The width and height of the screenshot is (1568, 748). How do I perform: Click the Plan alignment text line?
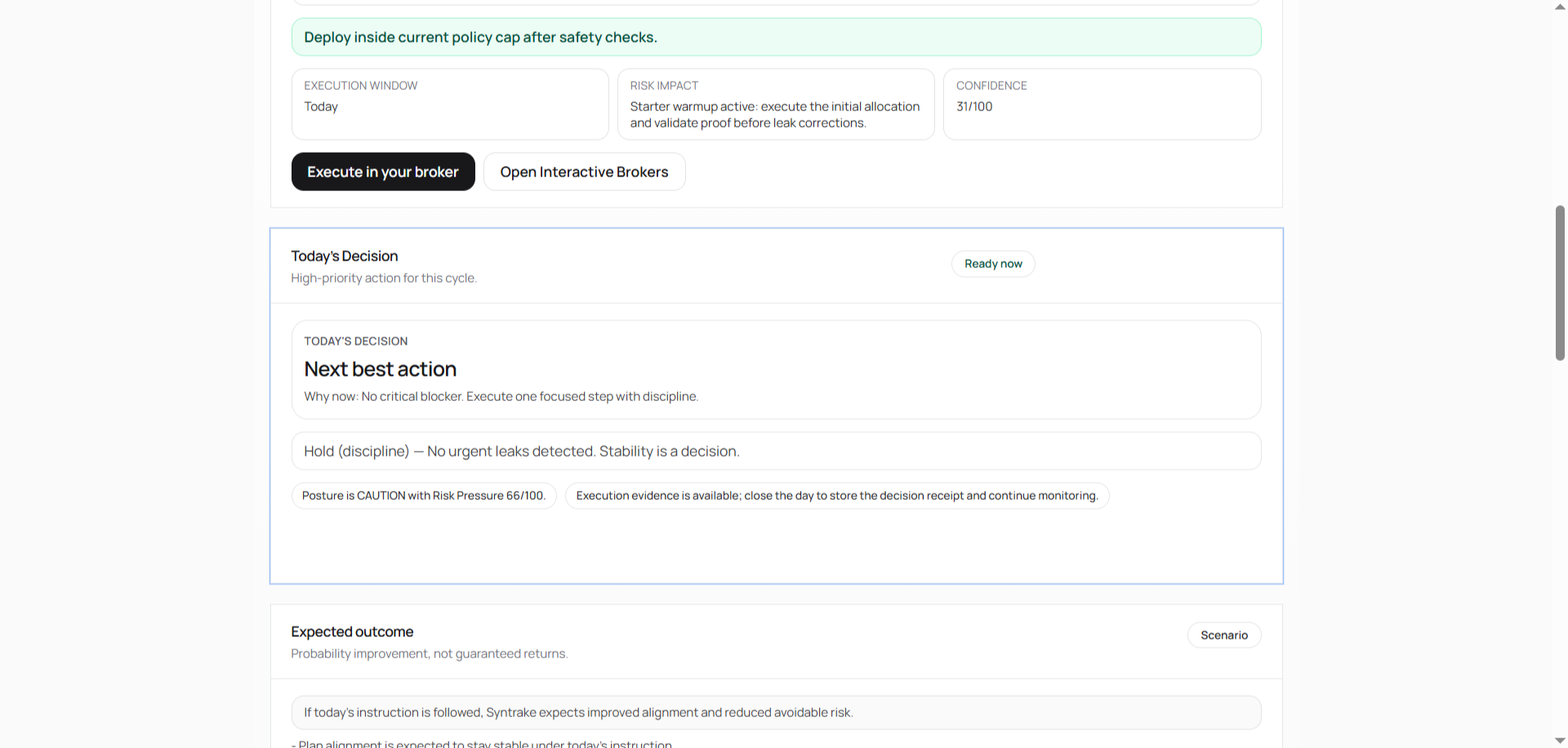tap(480, 743)
